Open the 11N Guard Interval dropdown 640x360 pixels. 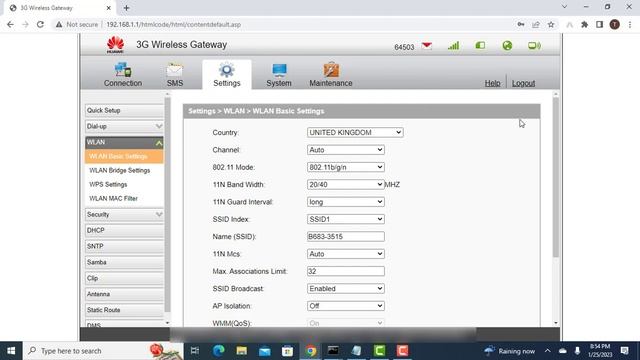point(346,202)
